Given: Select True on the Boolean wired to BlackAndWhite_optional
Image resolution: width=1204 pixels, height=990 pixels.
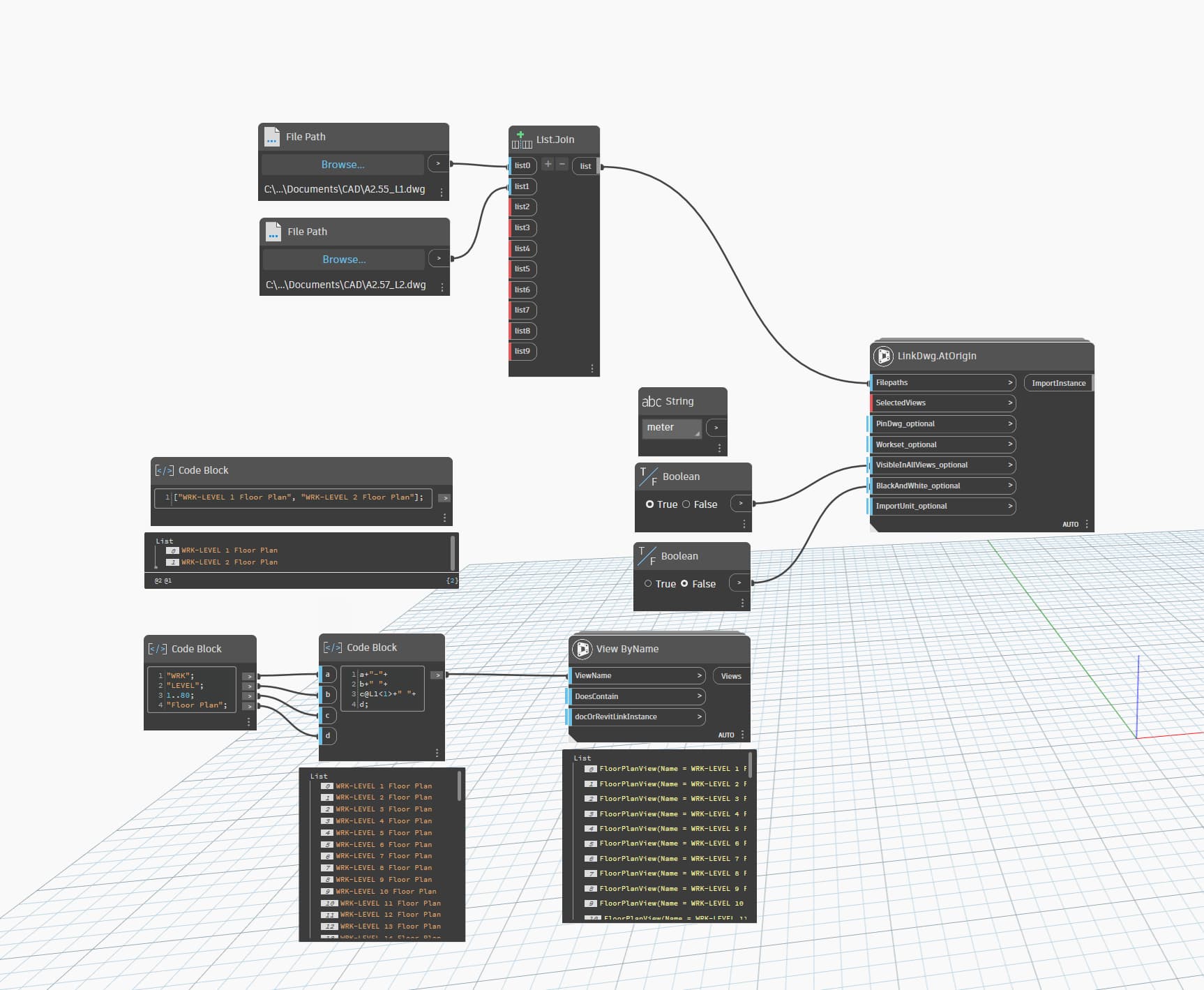Looking at the screenshot, I should tap(648, 584).
